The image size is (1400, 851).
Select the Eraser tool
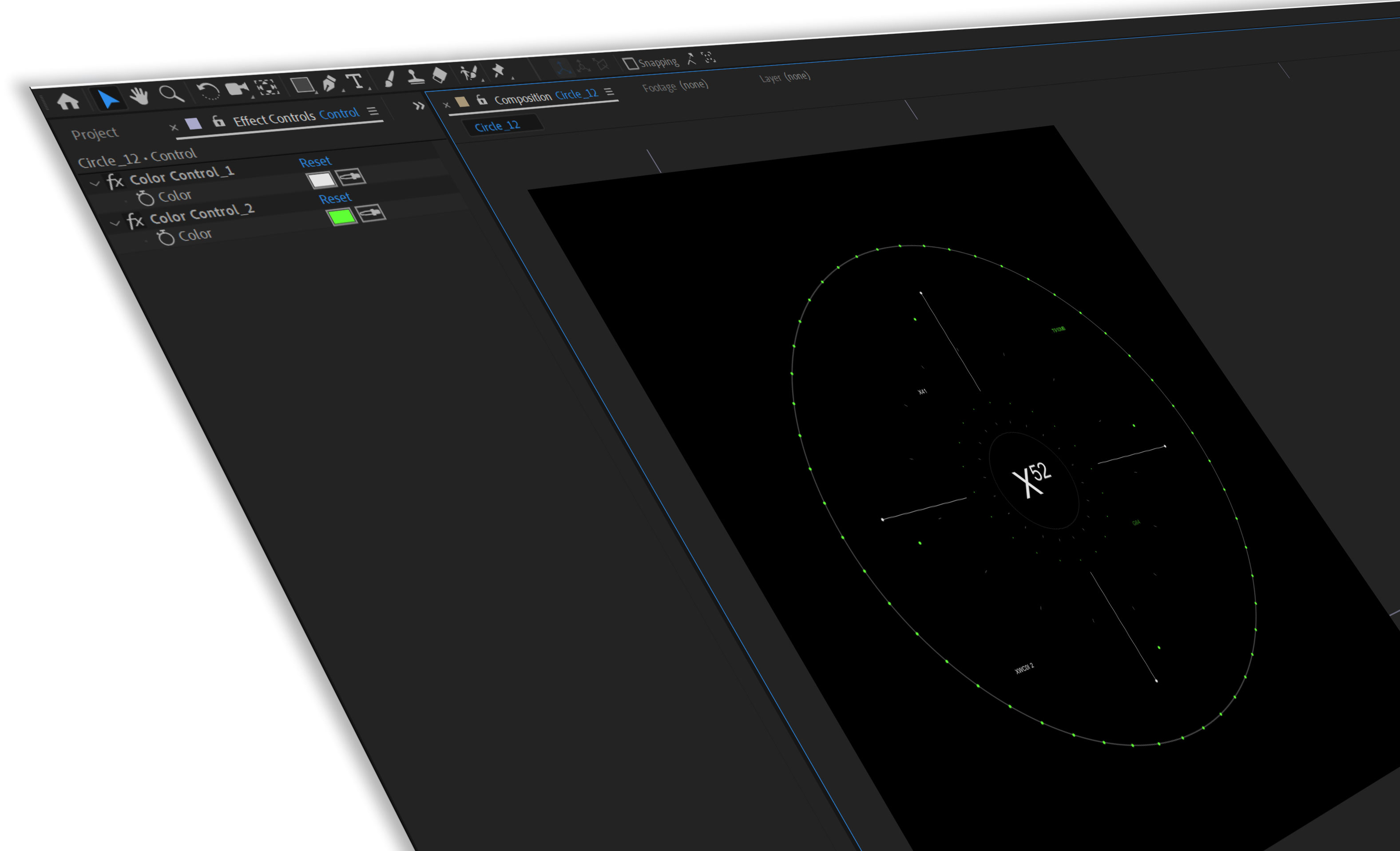coord(440,75)
